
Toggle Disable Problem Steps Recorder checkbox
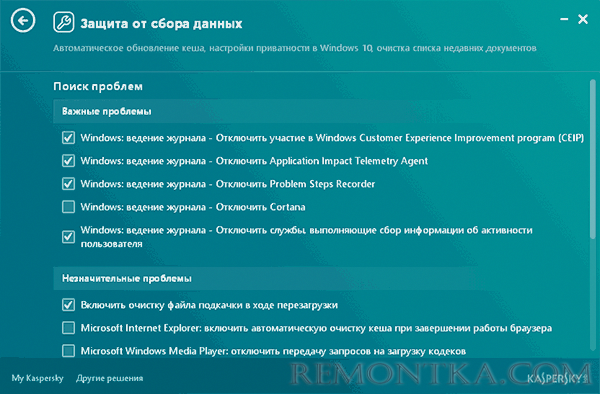click(x=68, y=184)
